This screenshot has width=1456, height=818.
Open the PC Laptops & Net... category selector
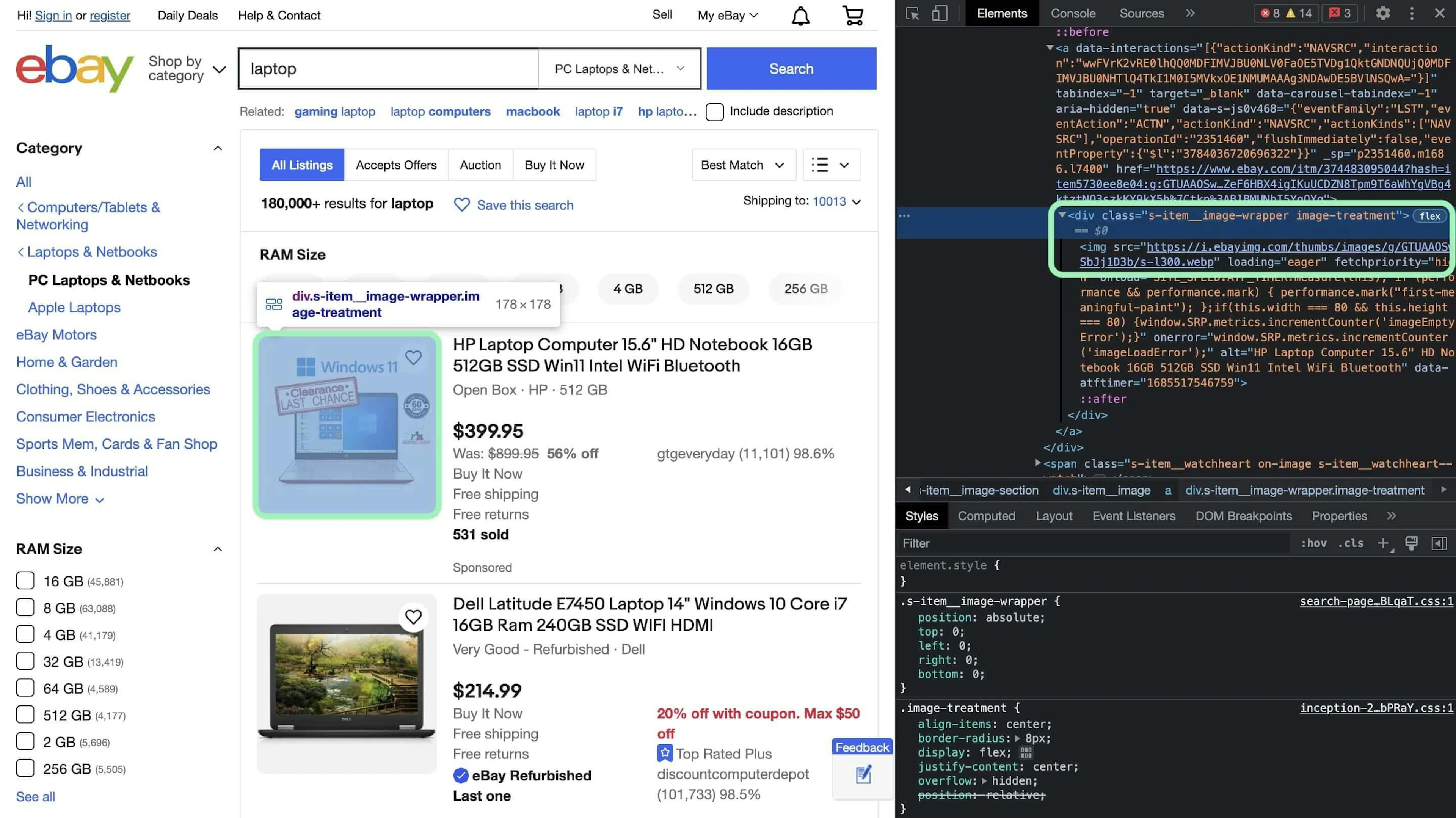pyautogui.click(x=619, y=69)
